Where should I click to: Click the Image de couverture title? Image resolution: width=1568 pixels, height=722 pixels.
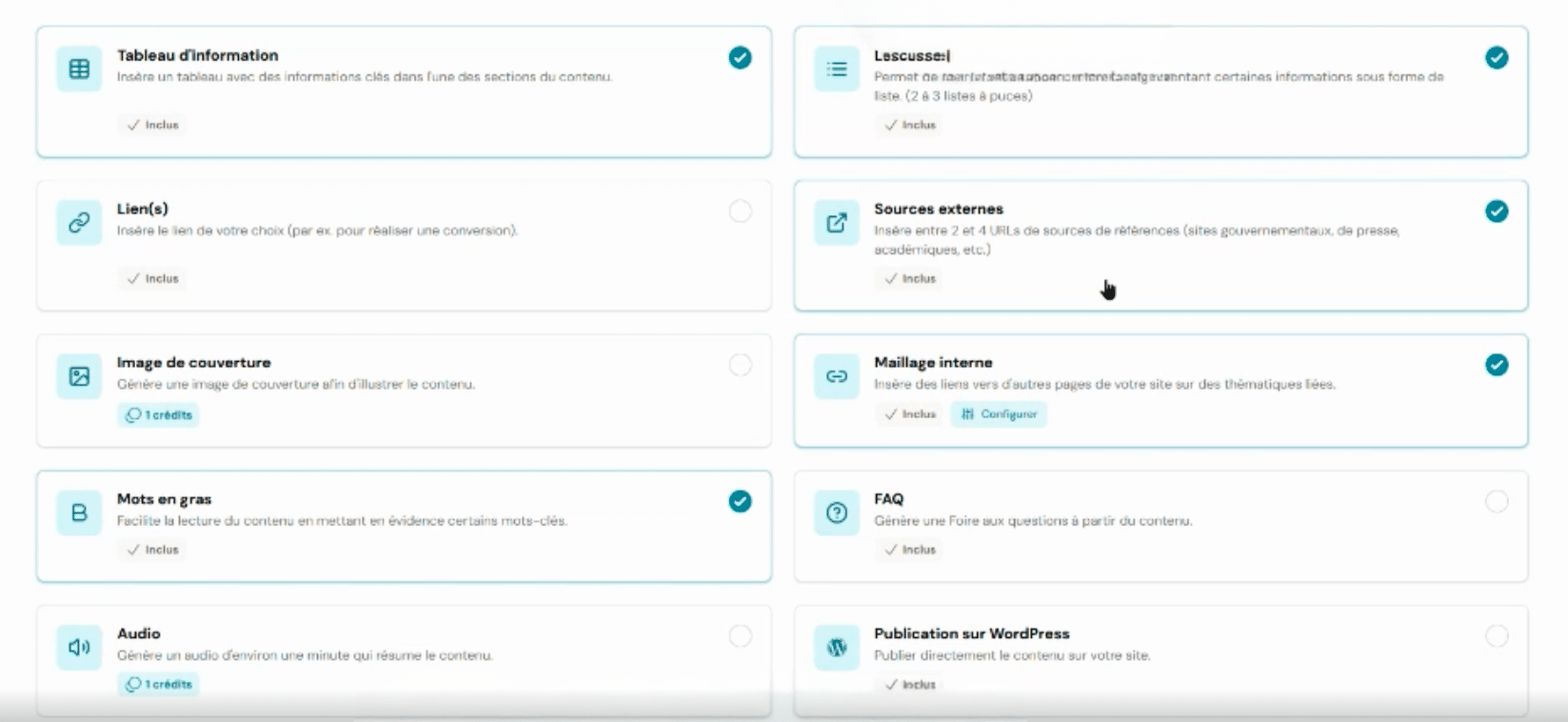(x=194, y=362)
